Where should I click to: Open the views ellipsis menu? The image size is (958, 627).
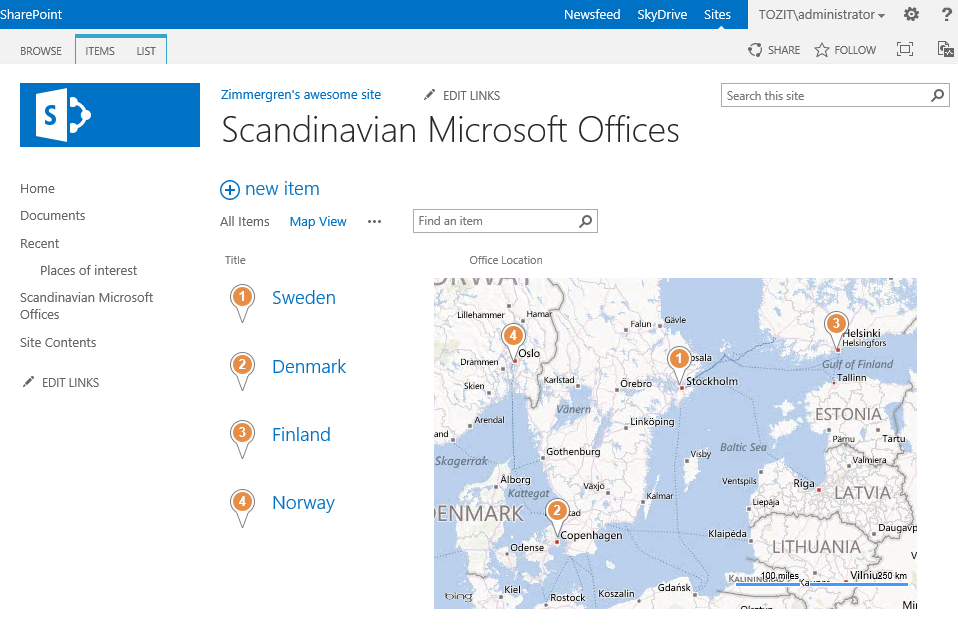pyautogui.click(x=375, y=222)
